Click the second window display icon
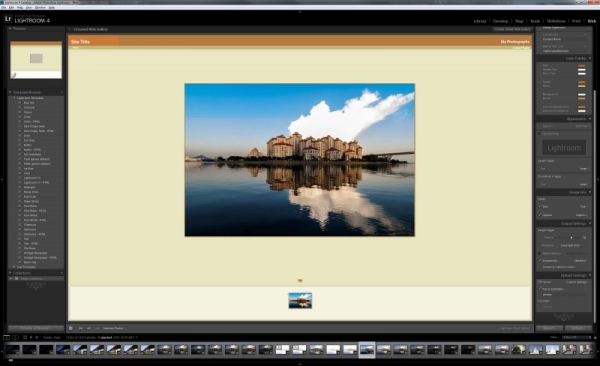The width and height of the screenshot is (600, 366). point(15,337)
